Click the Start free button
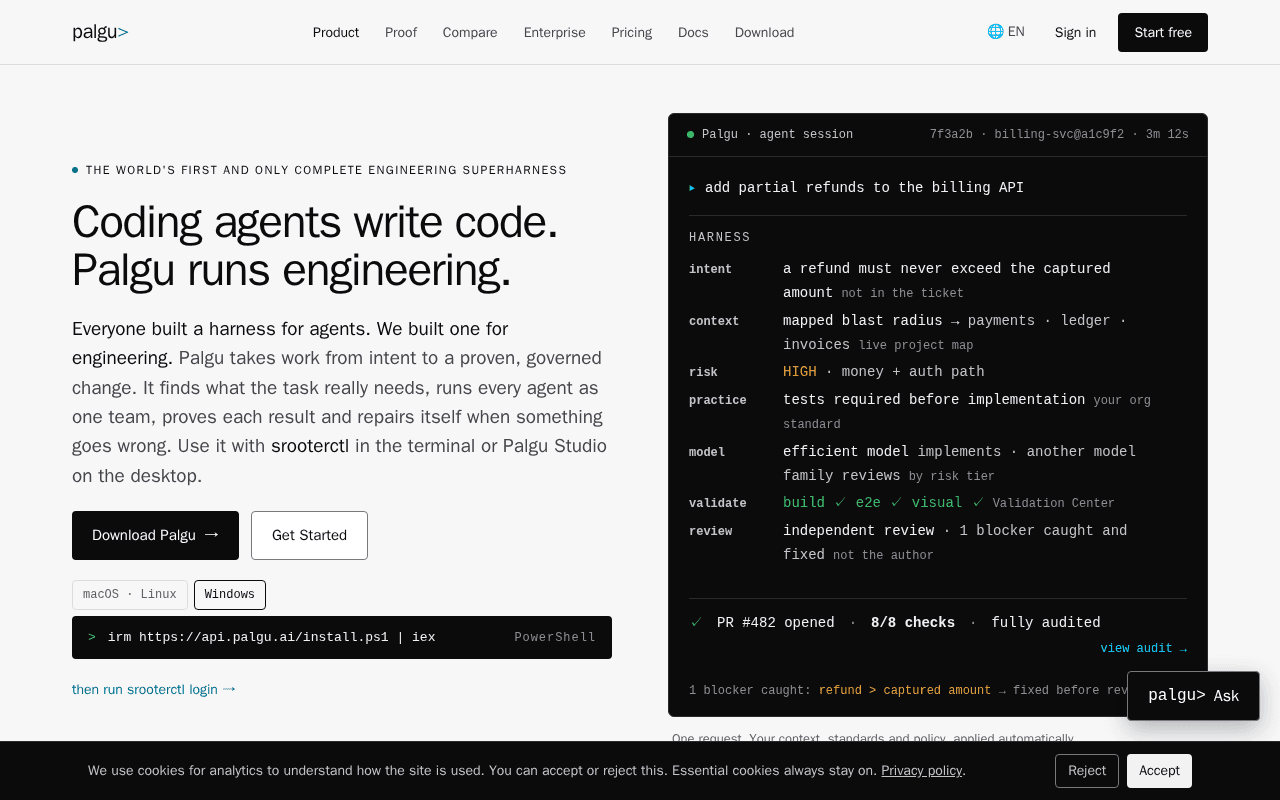Viewport: 1280px width, 800px height. (x=1163, y=32)
